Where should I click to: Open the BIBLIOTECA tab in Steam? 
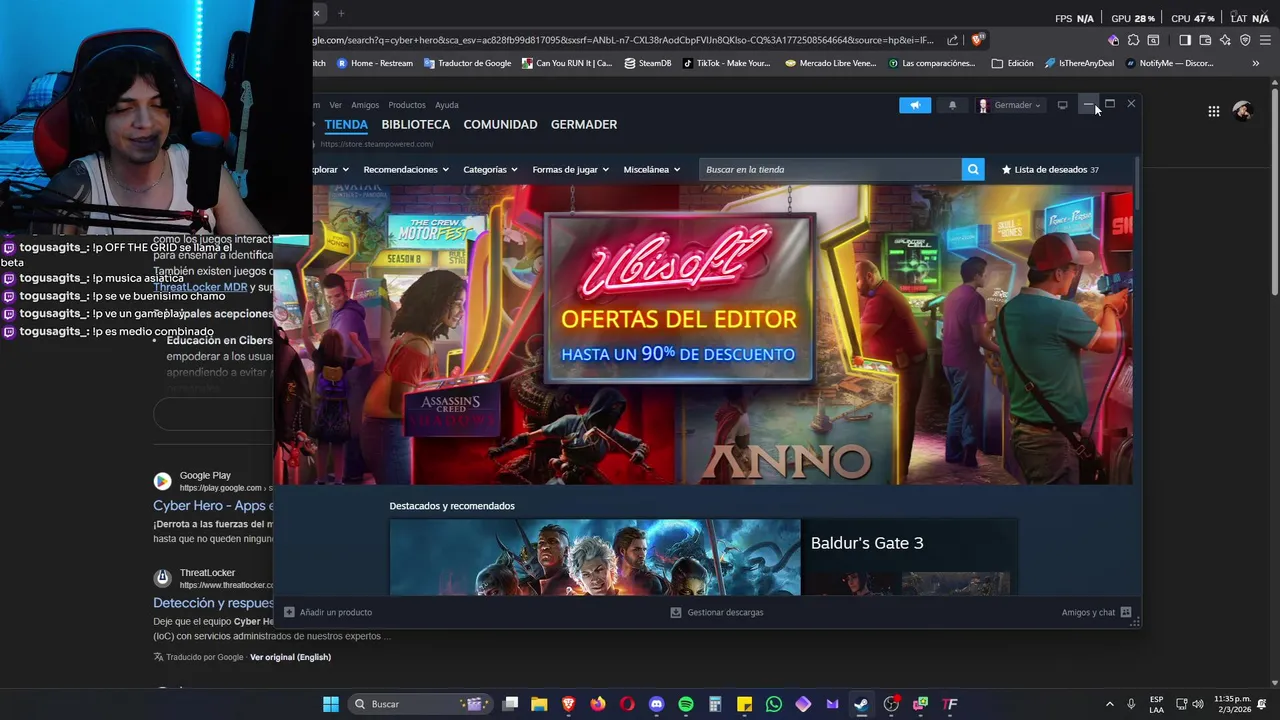(415, 124)
